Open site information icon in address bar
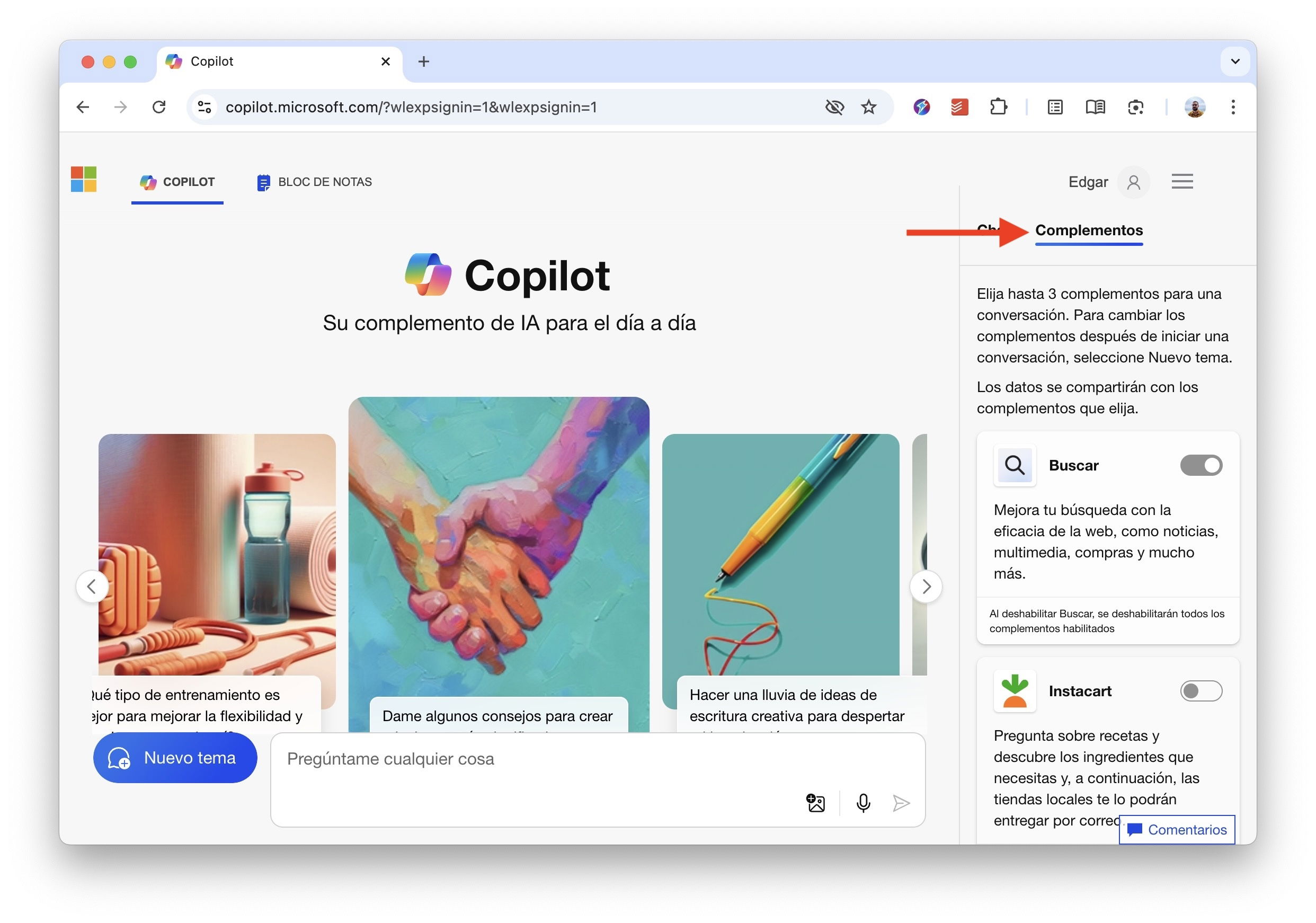Viewport: 1316px width, 923px height. tap(204, 107)
